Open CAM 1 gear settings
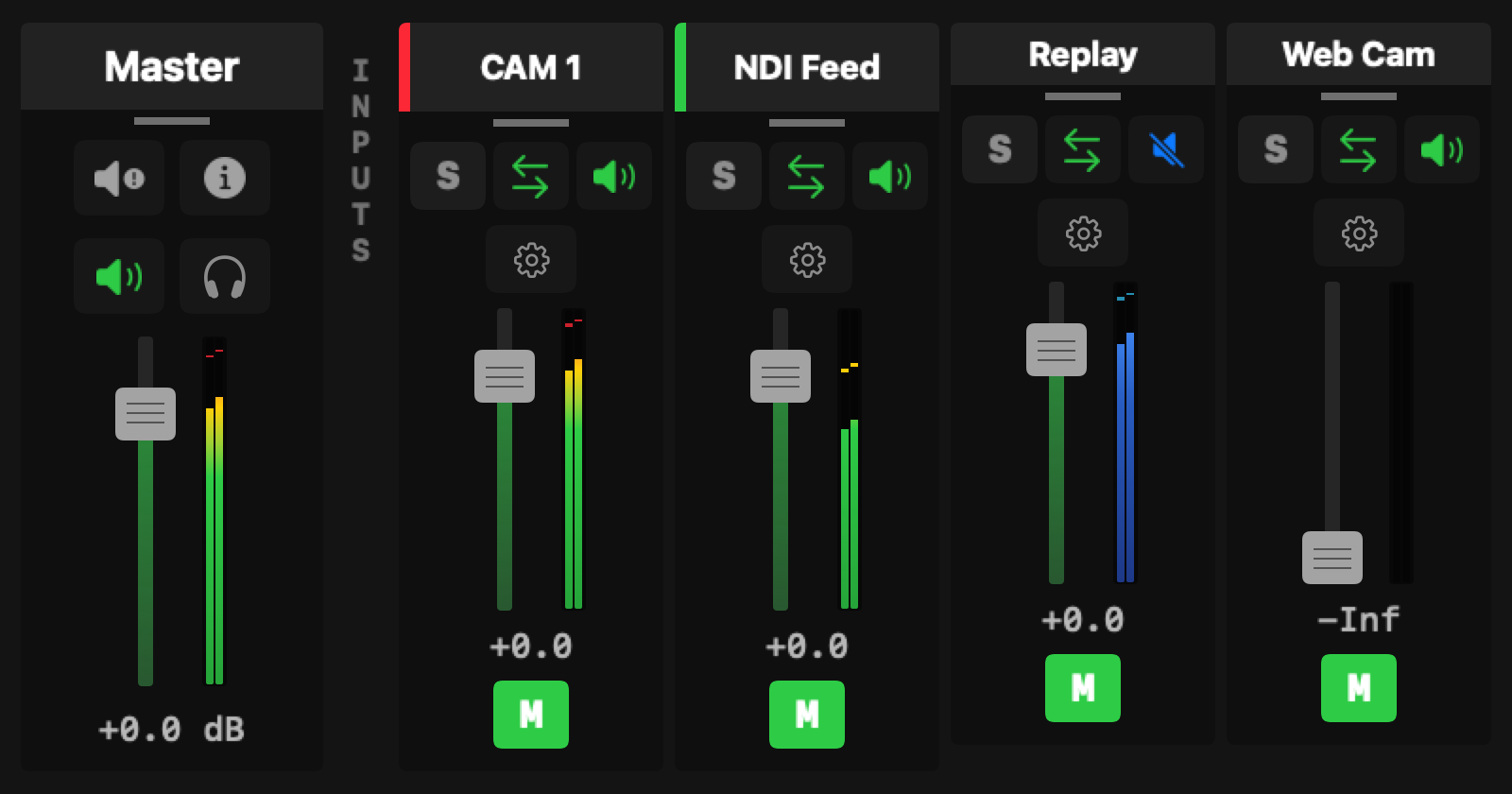This screenshot has width=1512, height=794. (x=531, y=259)
